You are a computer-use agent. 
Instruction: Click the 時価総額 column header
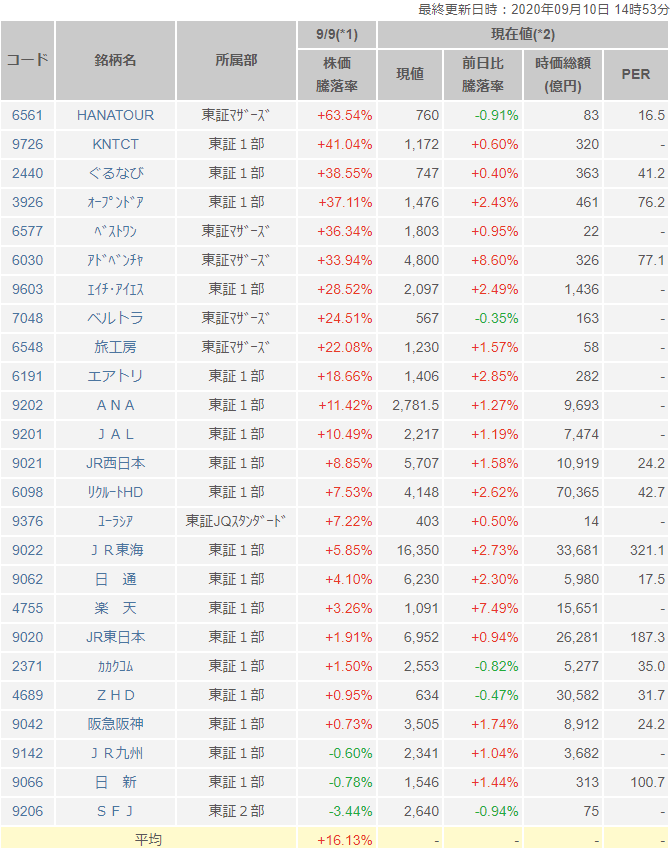563,74
